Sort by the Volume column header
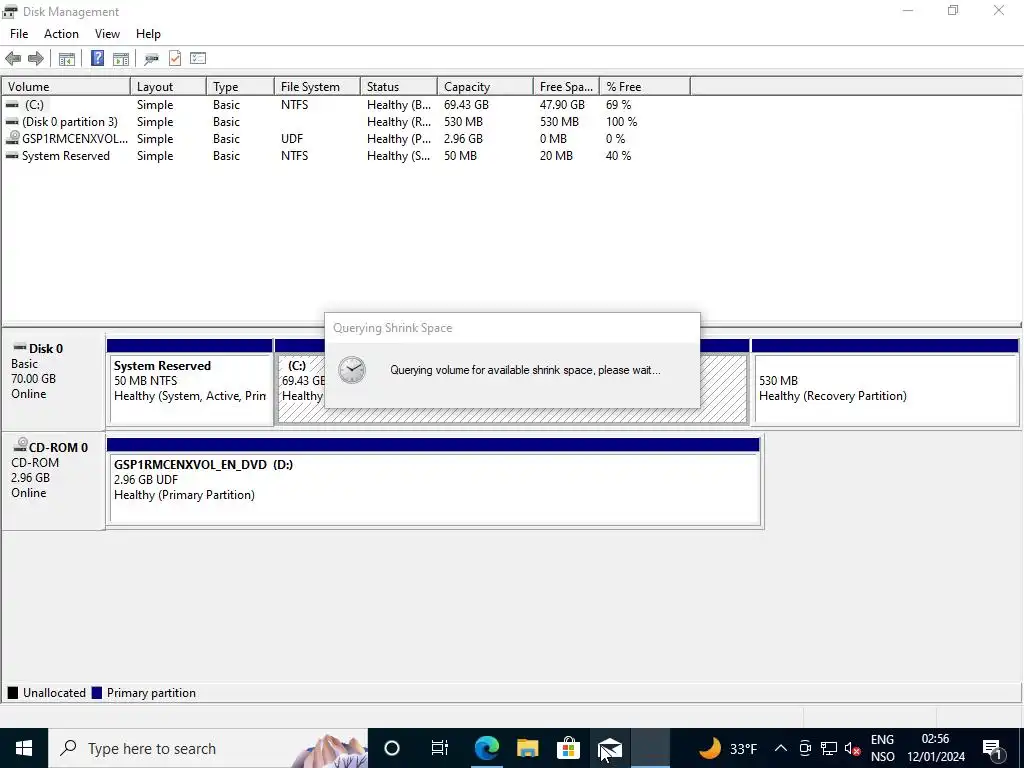 click(x=66, y=87)
